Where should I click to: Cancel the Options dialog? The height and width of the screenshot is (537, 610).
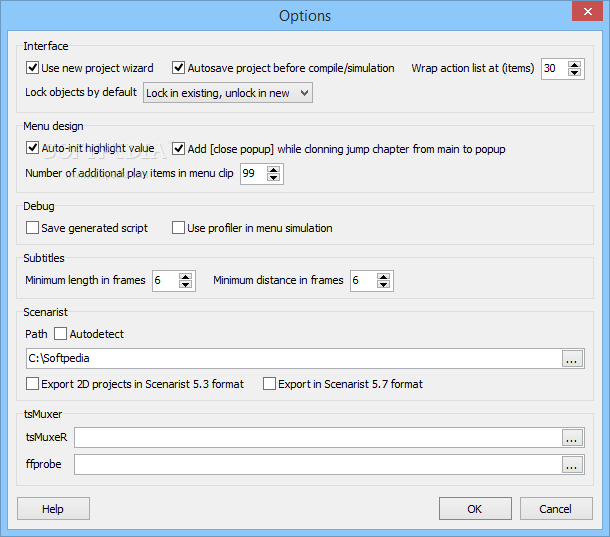coord(556,509)
